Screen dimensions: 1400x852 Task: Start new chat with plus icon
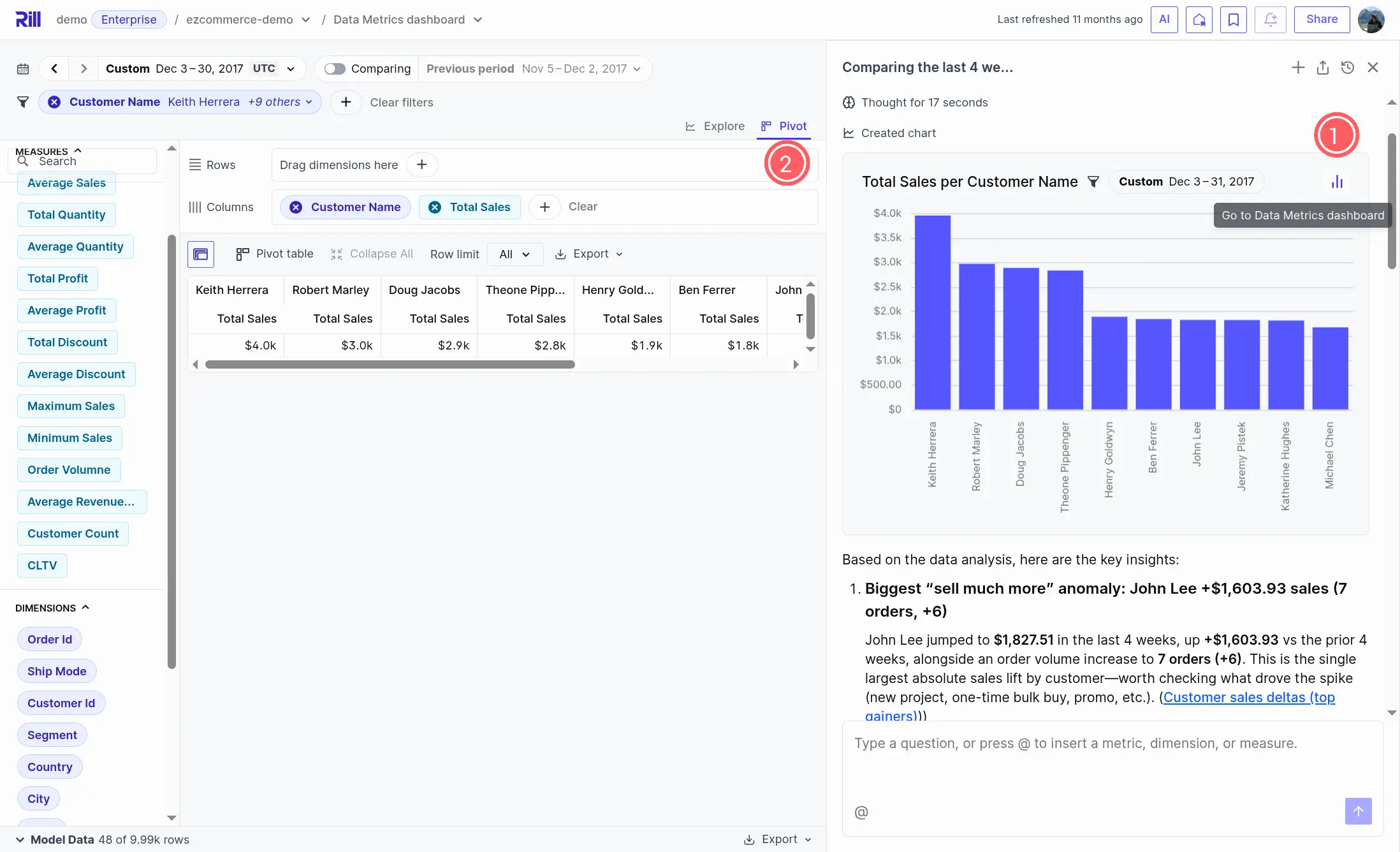(x=1297, y=68)
